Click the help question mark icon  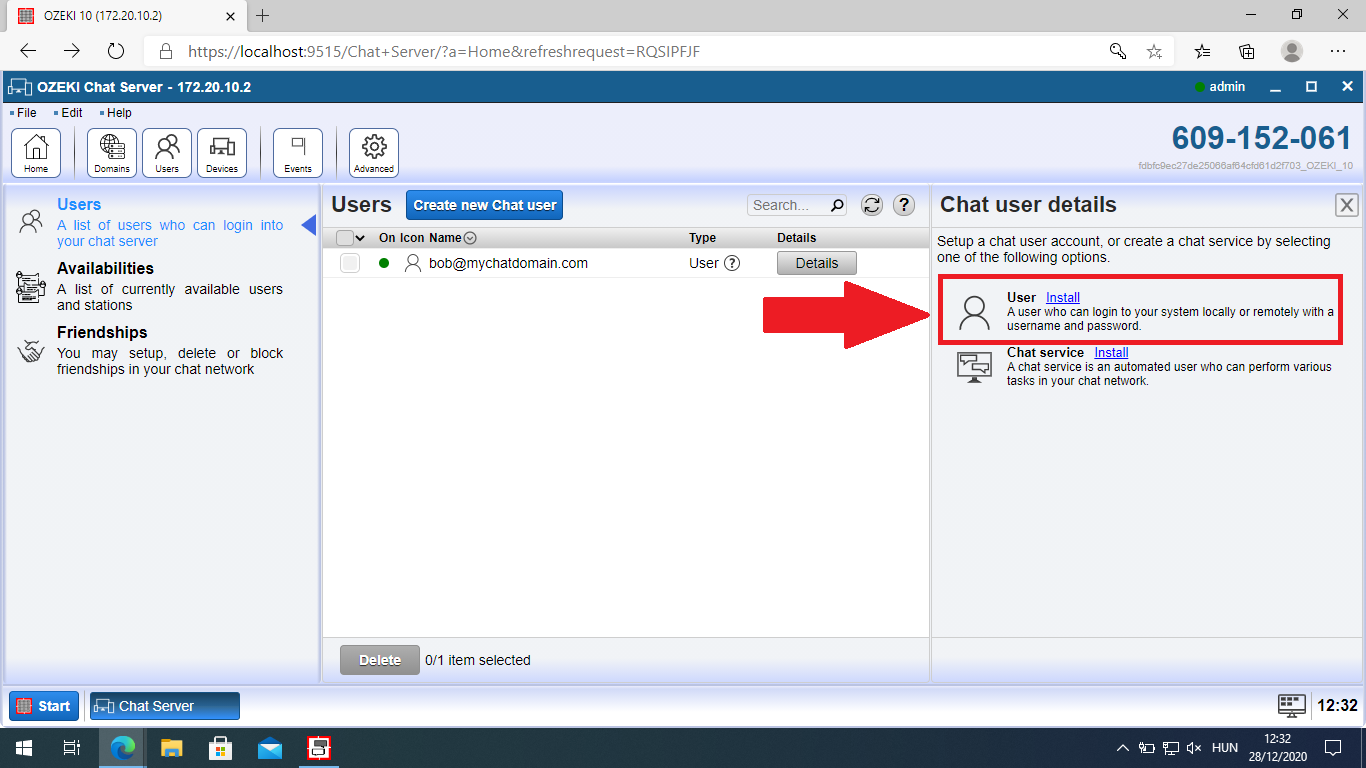[x=904, y=205]
